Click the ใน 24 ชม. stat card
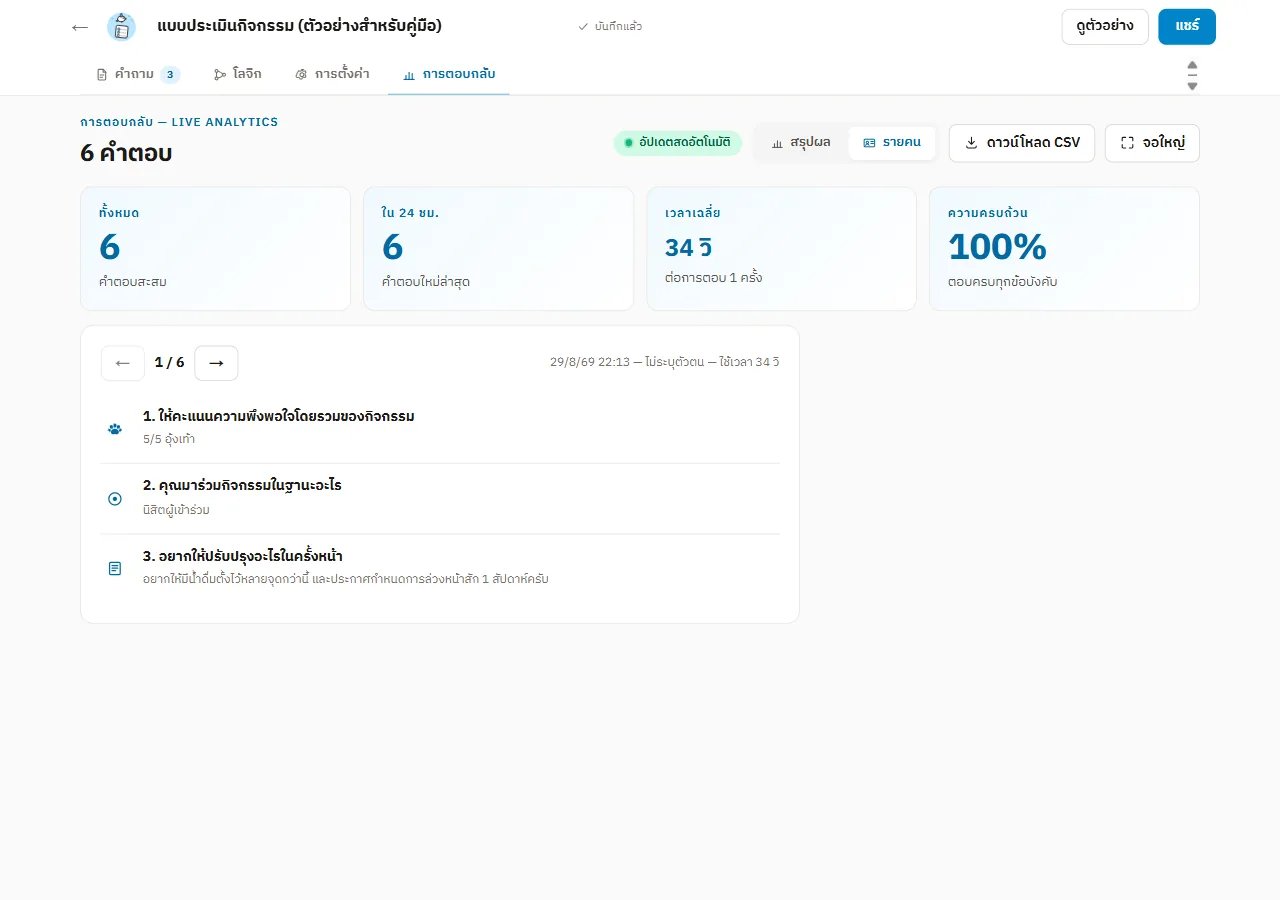The image size is (1280, 900). pos(498,249)
